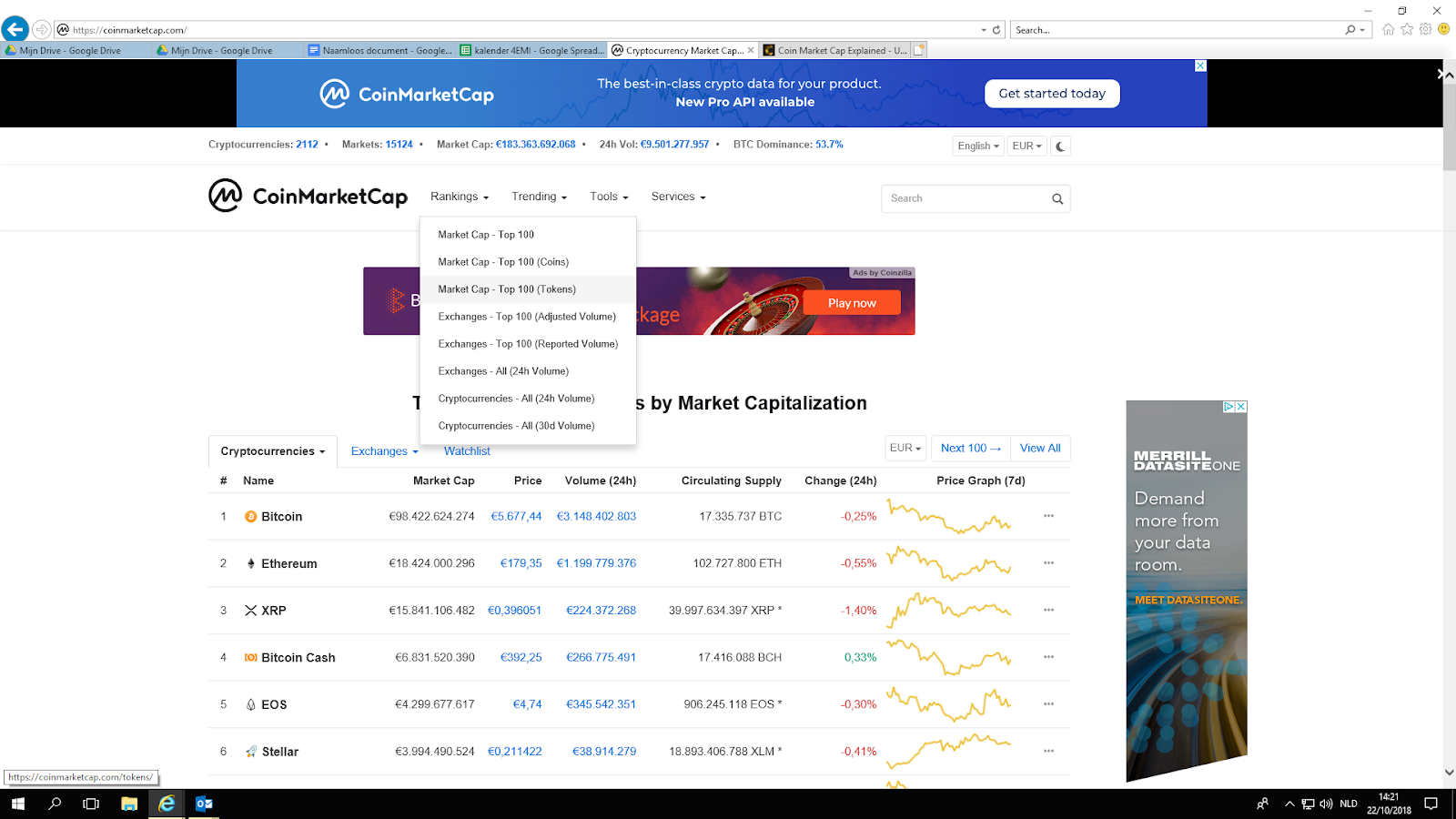The height and width of the screenshot is (819, 1456).
Task: Sort table by Change (24h) column header
Action: pyautogui.click(x=841, y=480)
